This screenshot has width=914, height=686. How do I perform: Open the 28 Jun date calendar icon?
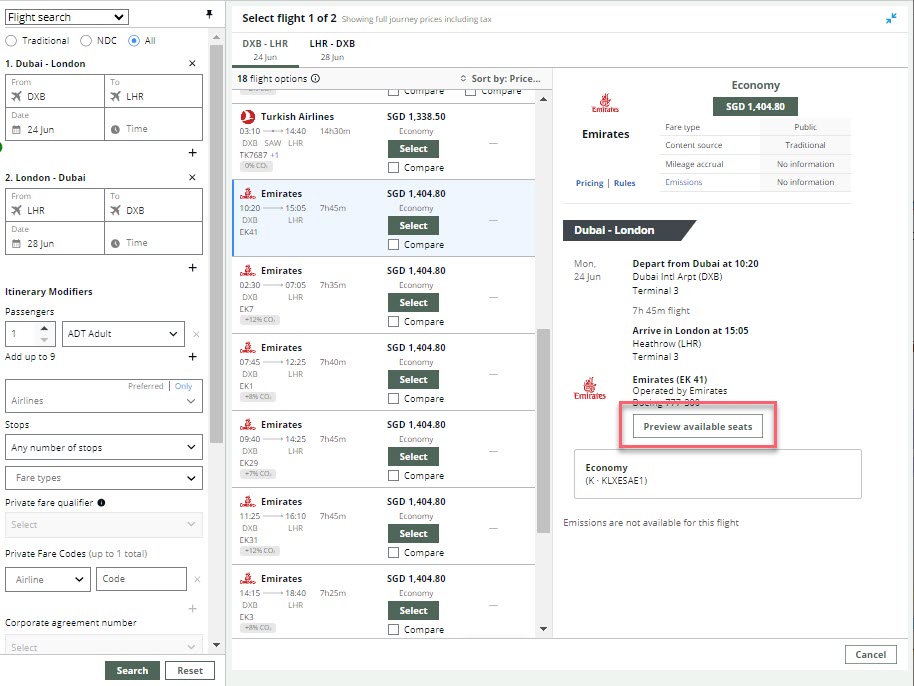tap(16, 244)
